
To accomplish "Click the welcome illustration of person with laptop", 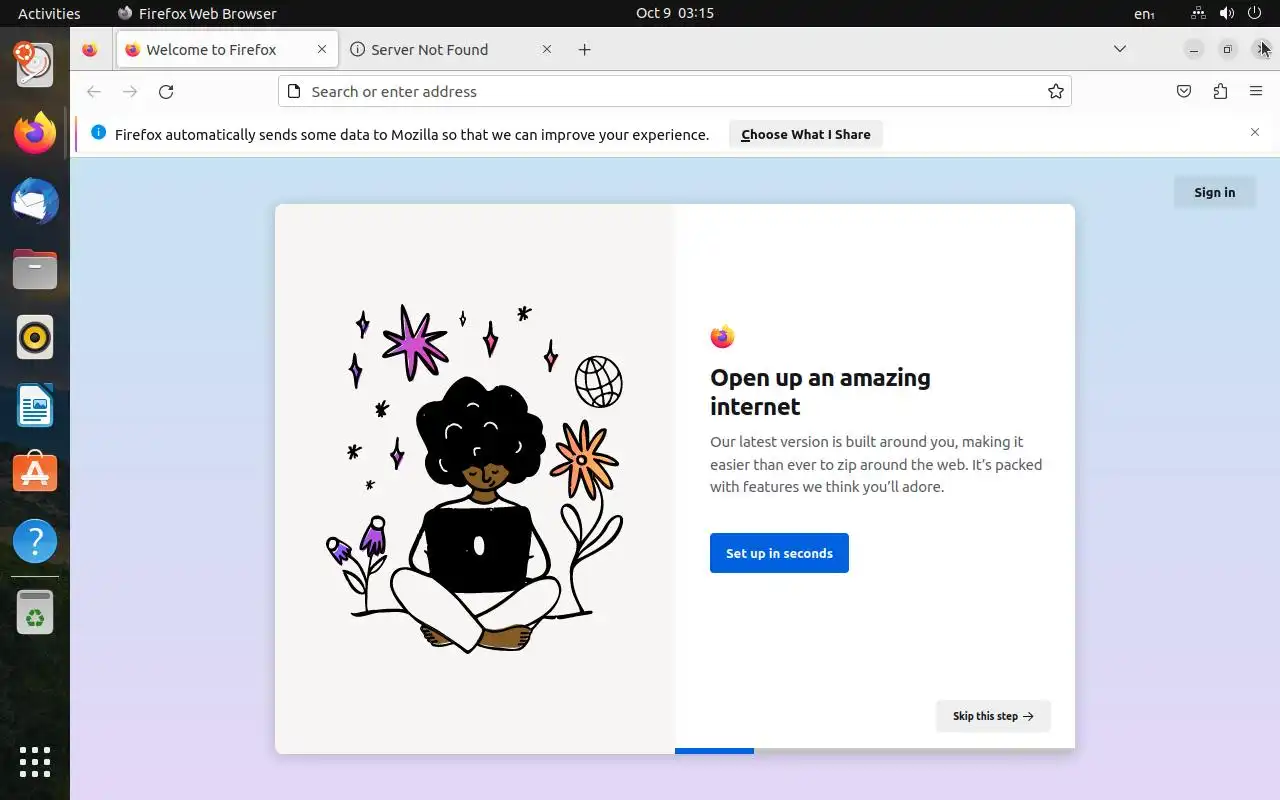I will tap(475, 478).
